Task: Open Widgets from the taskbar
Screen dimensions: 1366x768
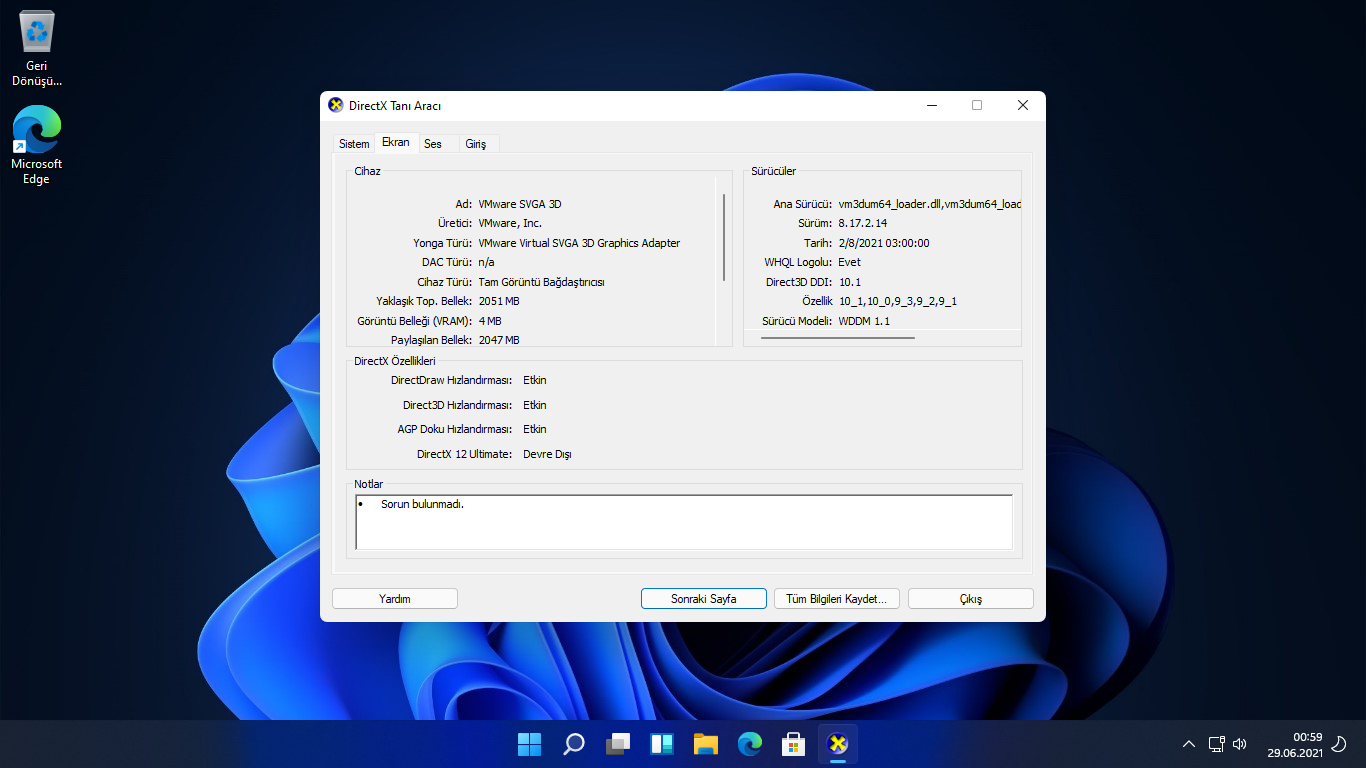Action: 662,744
